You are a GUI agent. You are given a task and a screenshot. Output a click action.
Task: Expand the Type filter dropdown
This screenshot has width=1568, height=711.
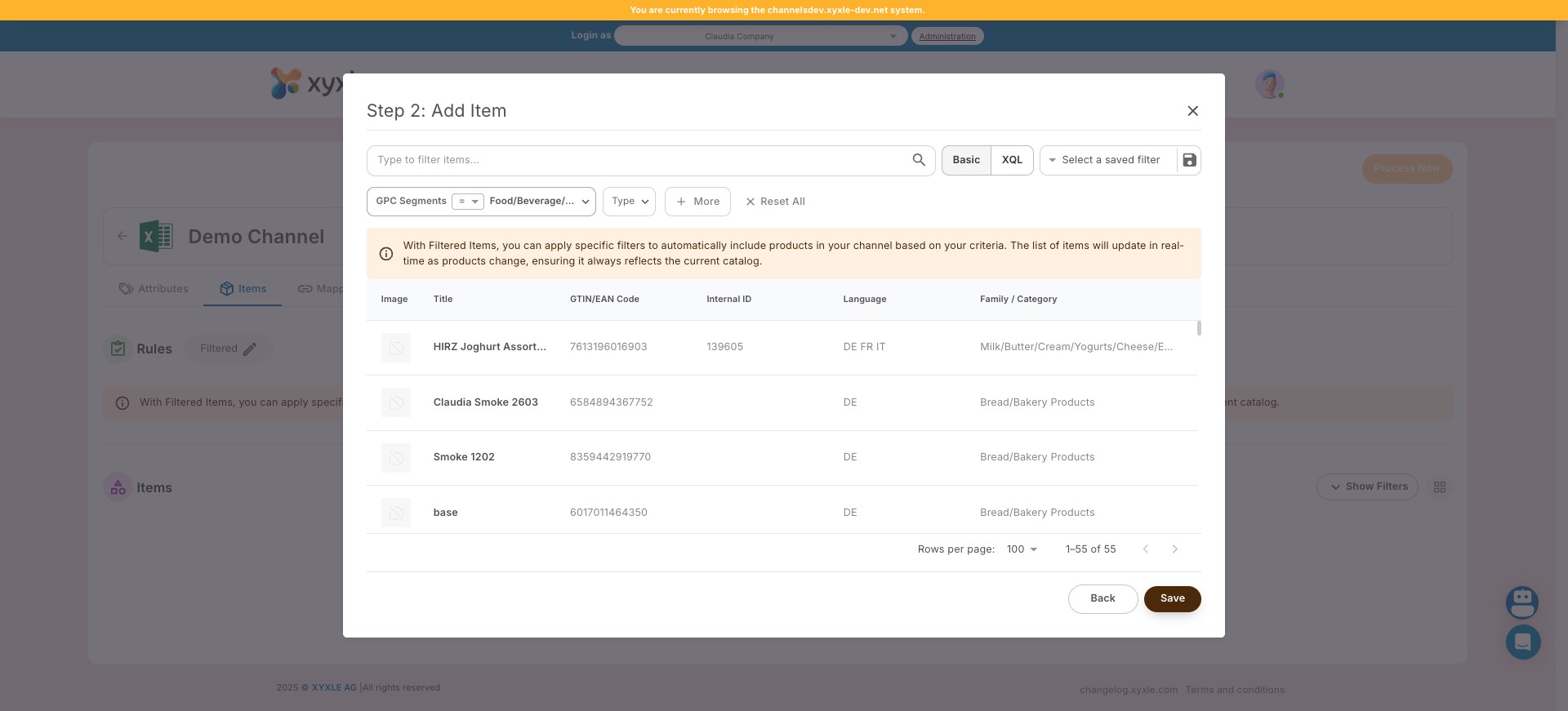[629, 202]
